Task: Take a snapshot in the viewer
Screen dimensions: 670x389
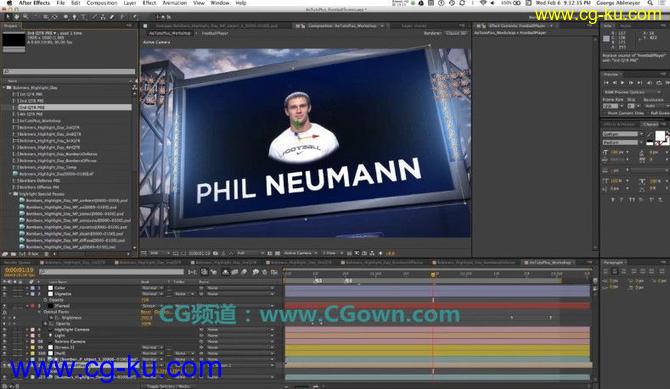Action: pos(215,253)
